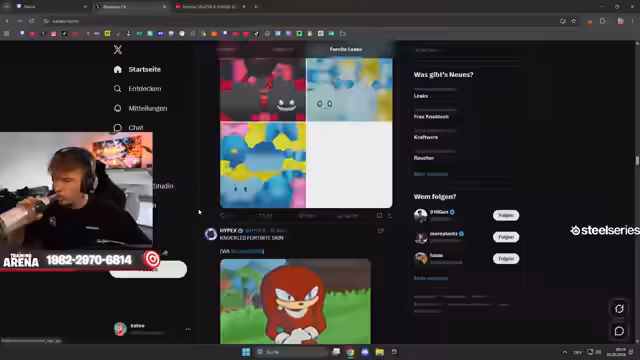Open the top-left red leaked skin image

(x=263, y=89)
